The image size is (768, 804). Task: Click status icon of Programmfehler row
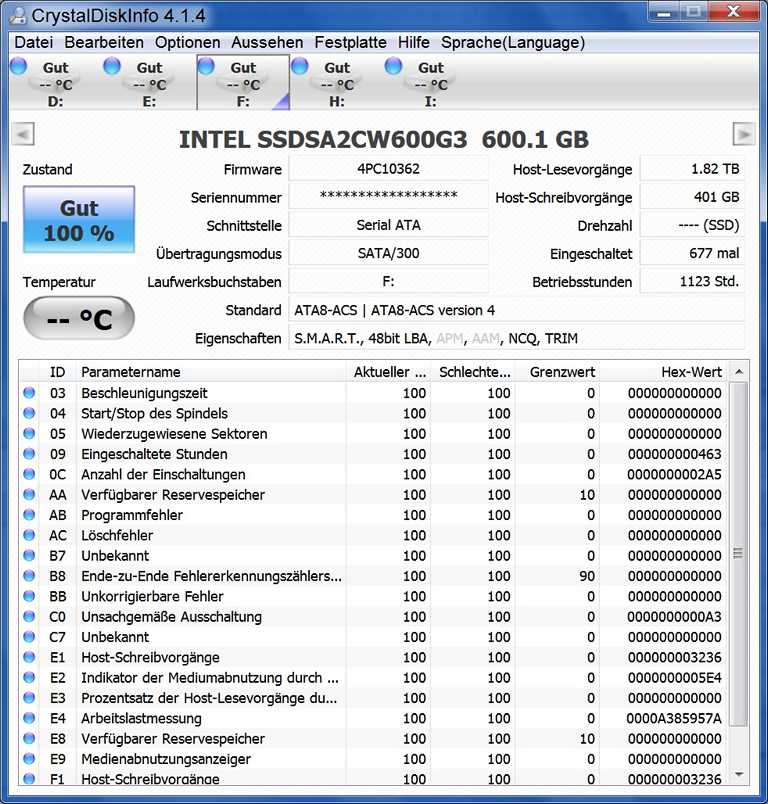pyautogui.click(x=29, y=515)
